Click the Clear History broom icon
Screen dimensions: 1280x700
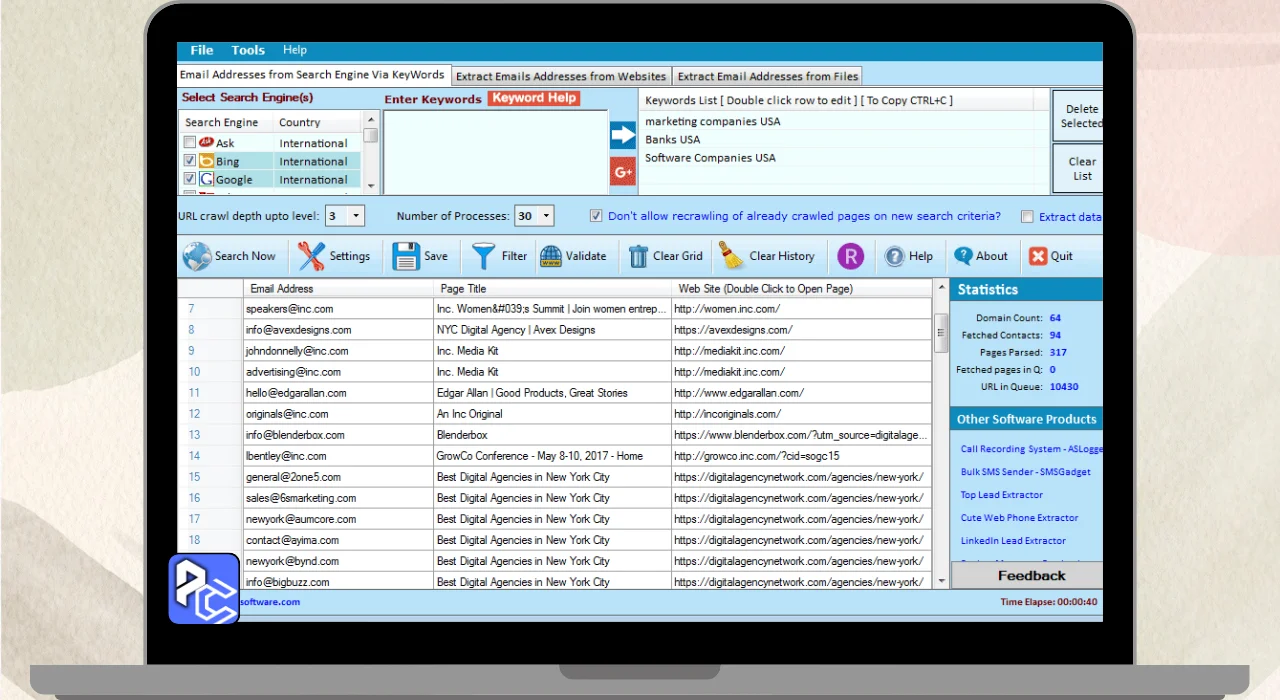click(x=732, y=256)
